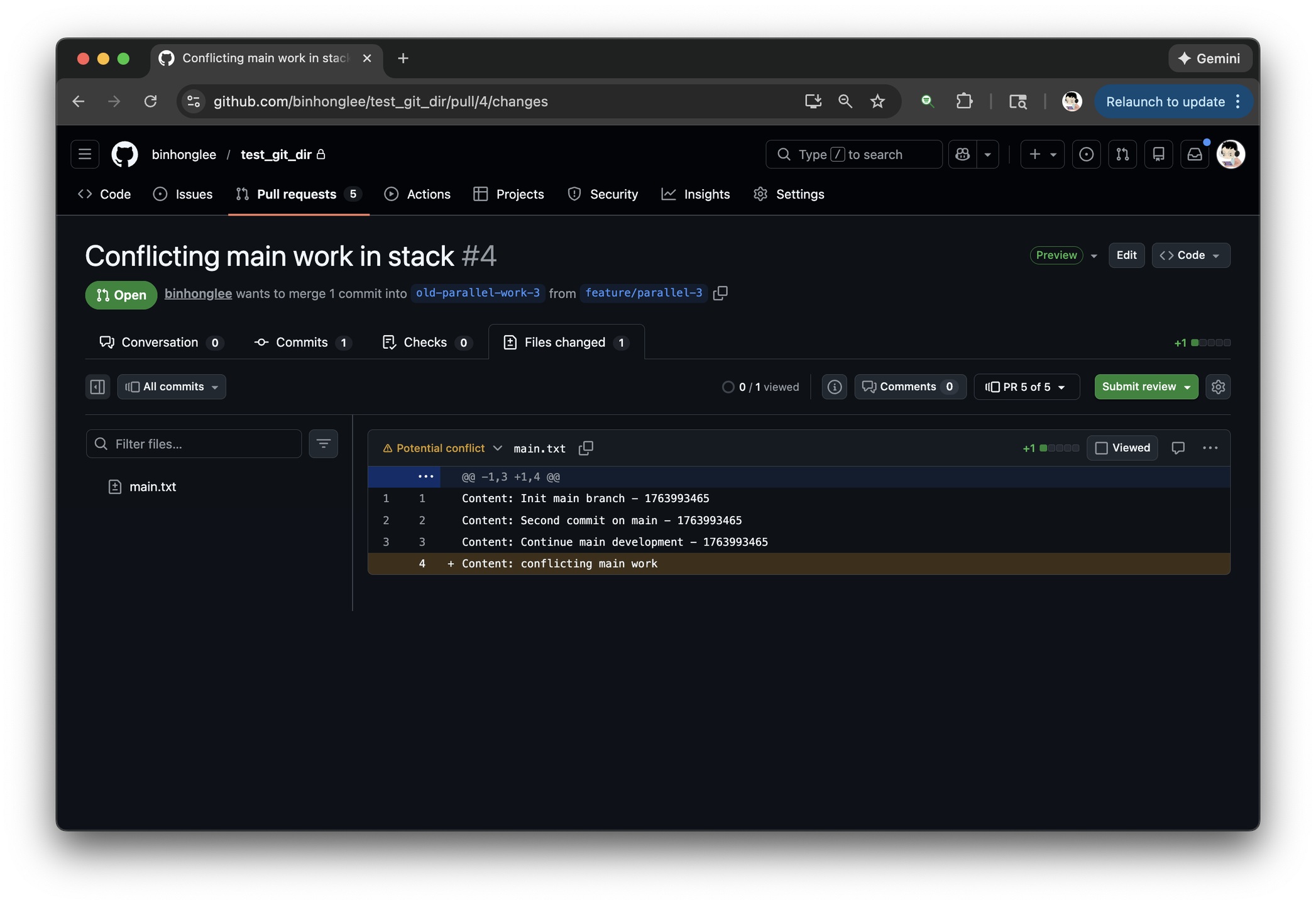Open diff view settings gear
The height and width of the screenshot is (905, 1316).
pyautogui.click(x=1218, y=387)
